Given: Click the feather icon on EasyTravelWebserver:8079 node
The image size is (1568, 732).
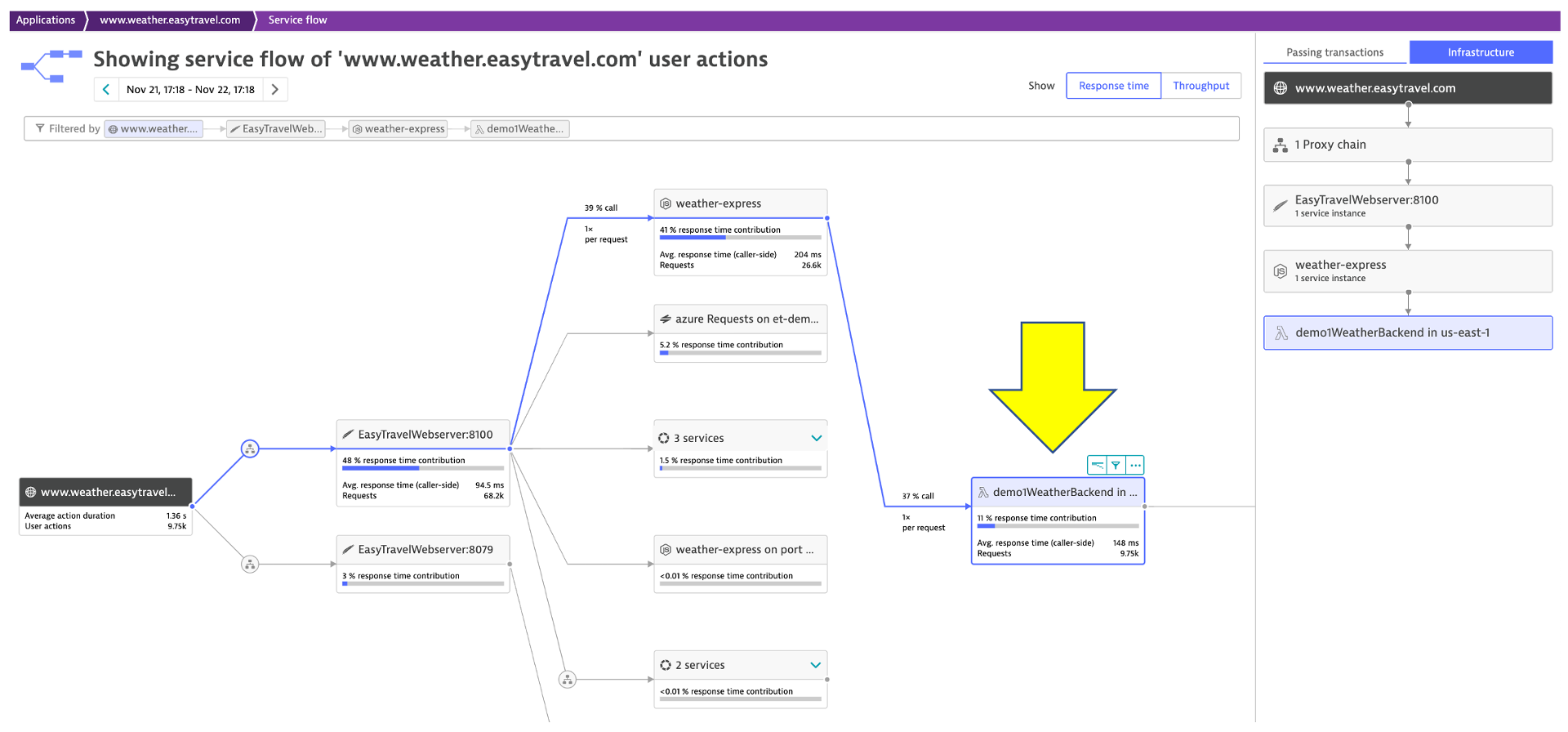Looking at the screenshot, I should (x=348, y=550).
